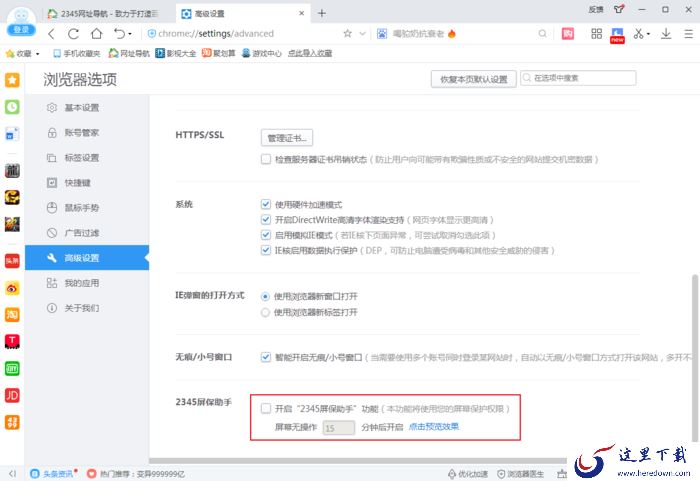Open the red JD sidebar icon

(12, 395)
